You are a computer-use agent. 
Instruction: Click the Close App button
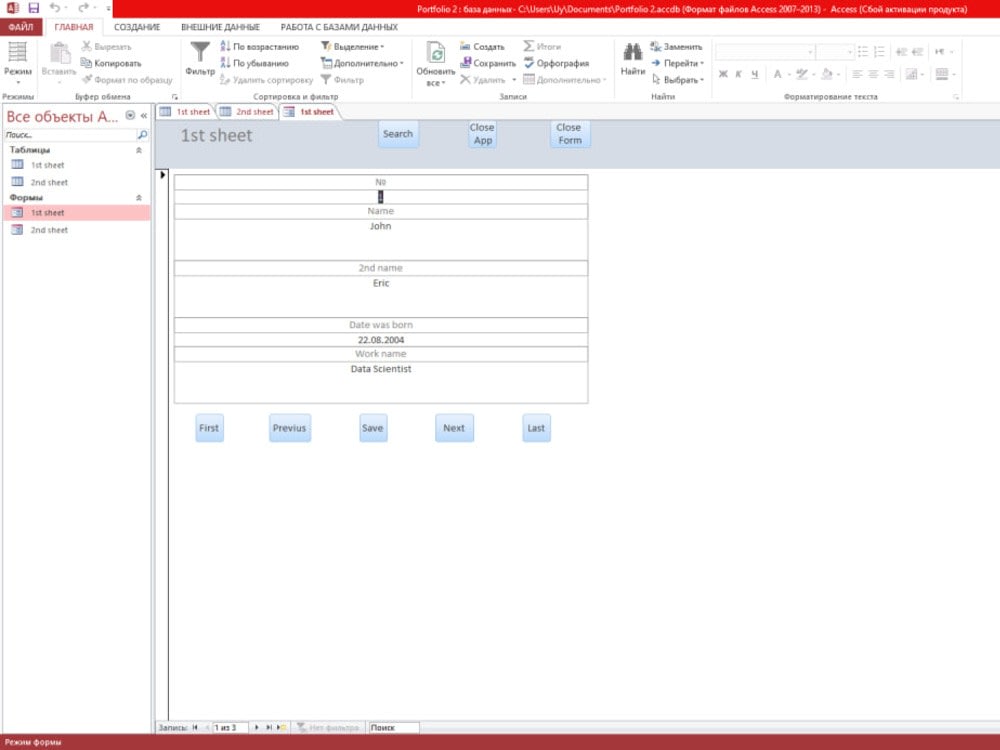click(482, 134)
